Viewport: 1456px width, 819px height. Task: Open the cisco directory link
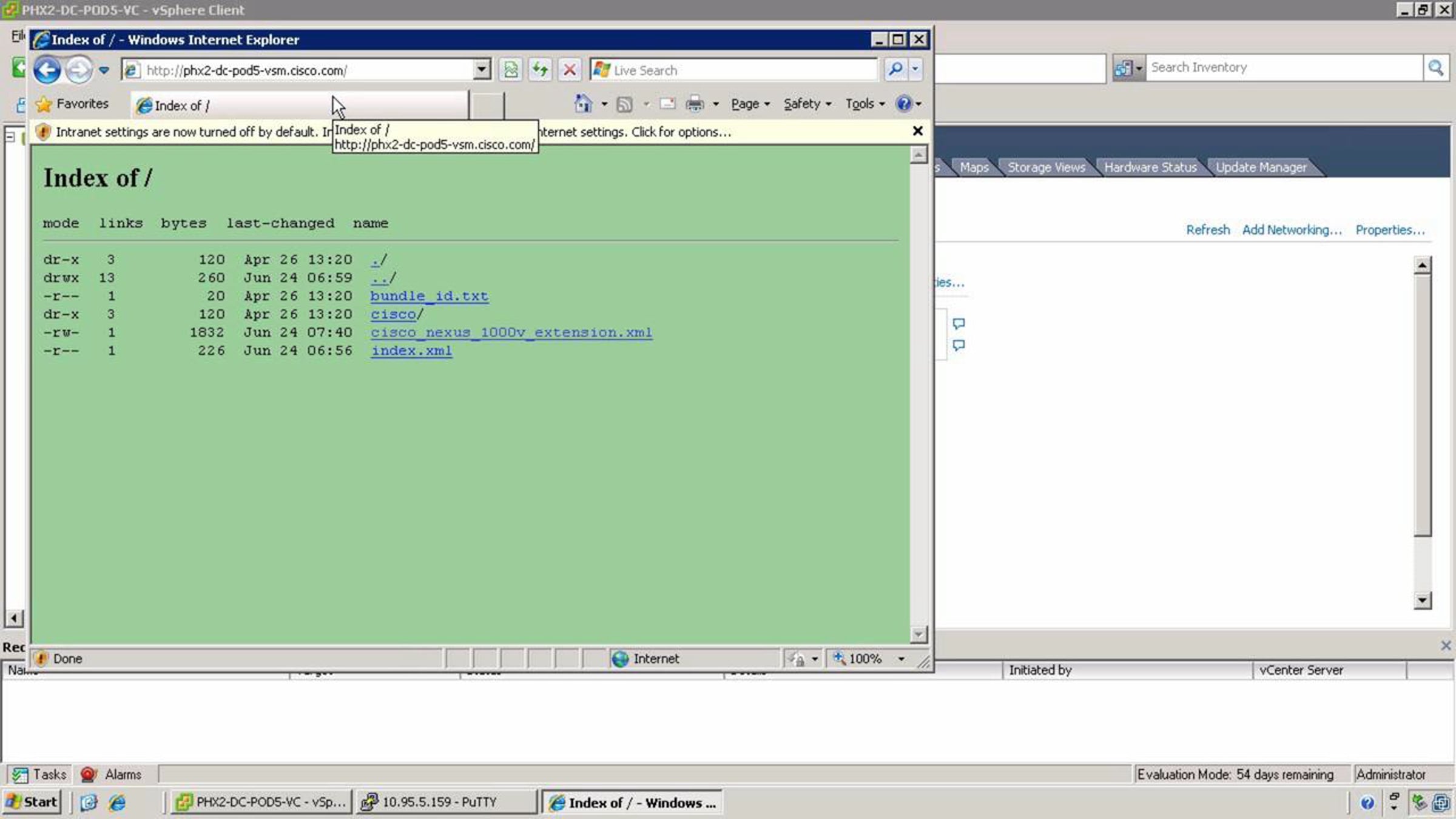(393, 314)
